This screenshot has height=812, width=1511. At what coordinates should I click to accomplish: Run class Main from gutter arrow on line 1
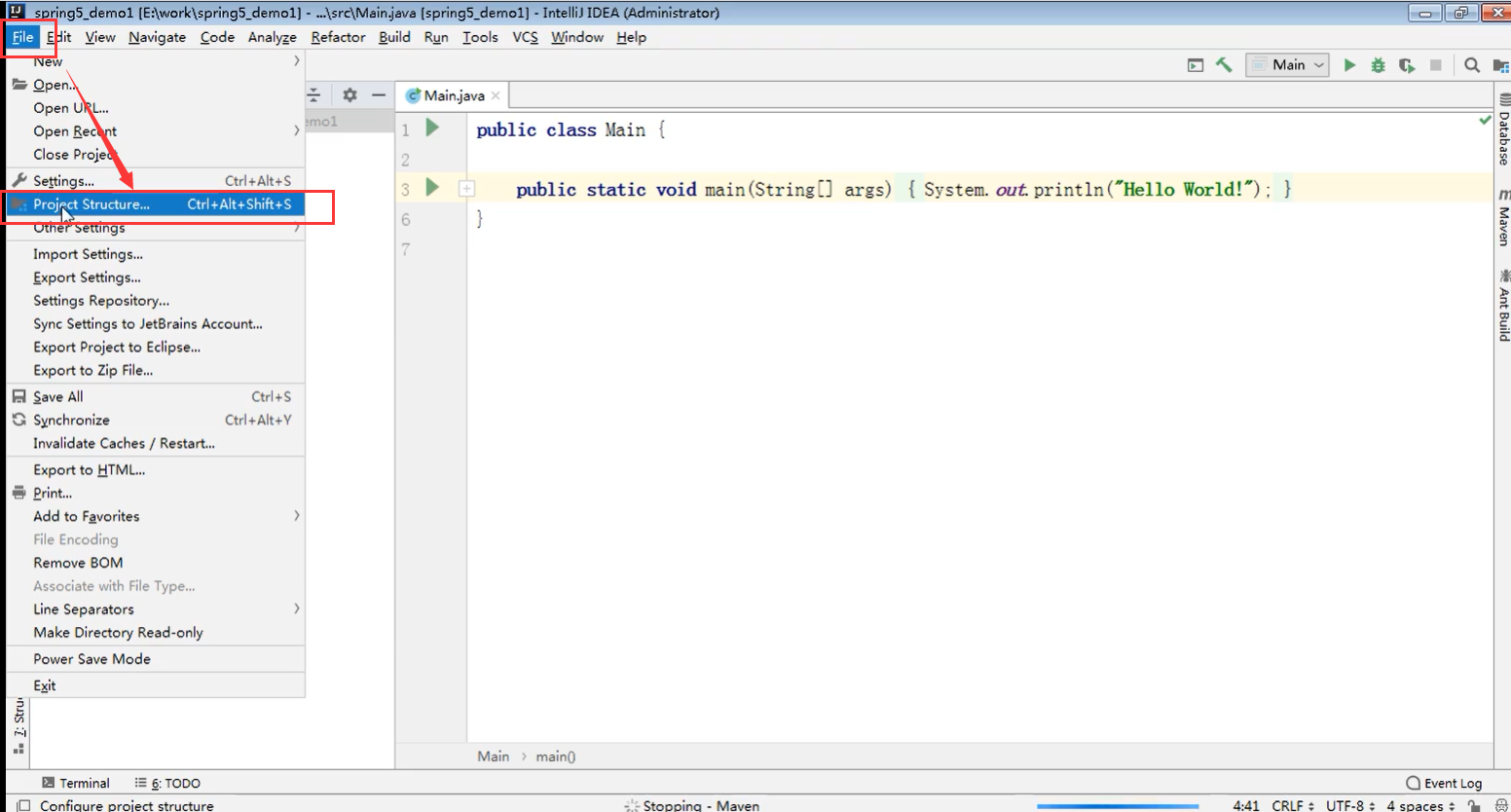point(433,128)
